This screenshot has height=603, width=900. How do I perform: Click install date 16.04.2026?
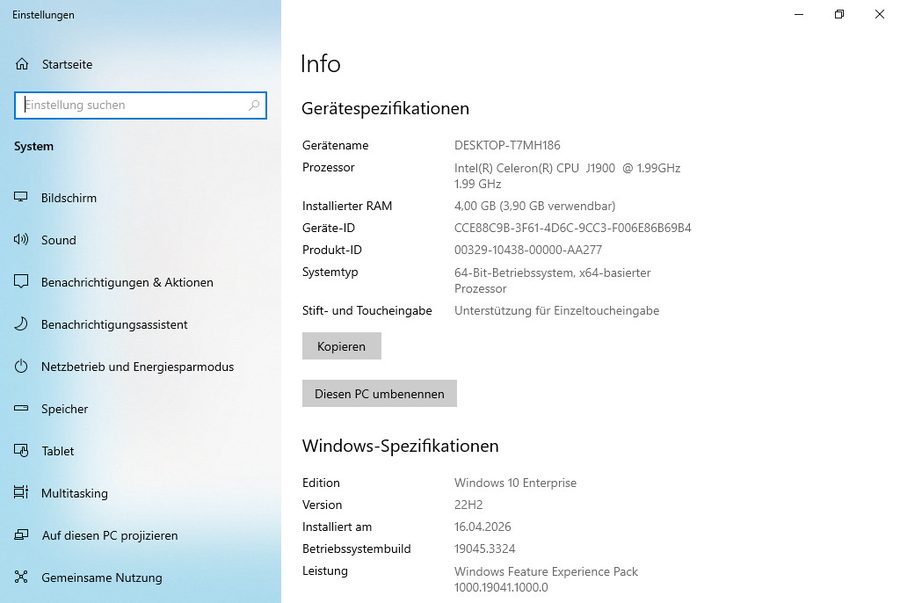pos(483,527)
